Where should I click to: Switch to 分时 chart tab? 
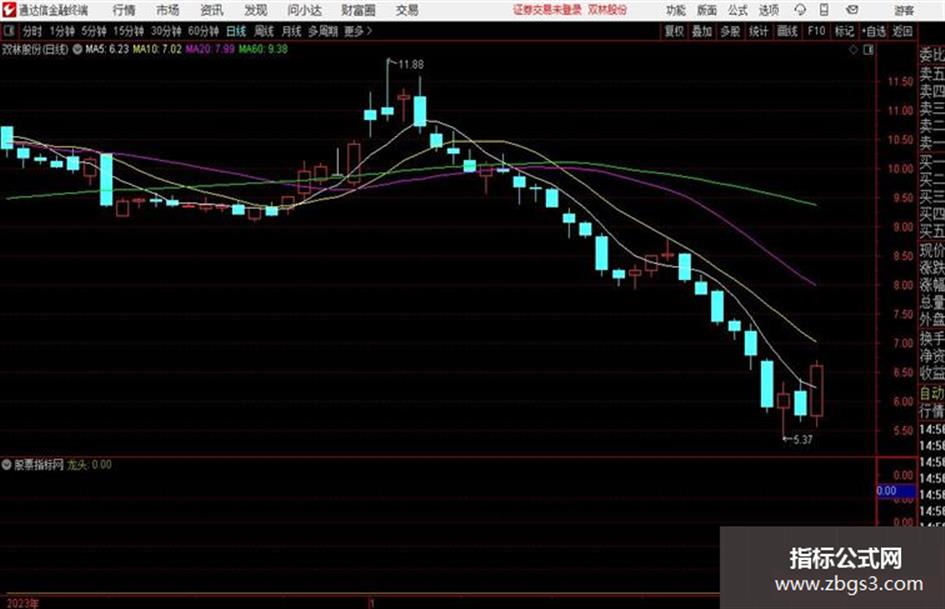(32, 31)
